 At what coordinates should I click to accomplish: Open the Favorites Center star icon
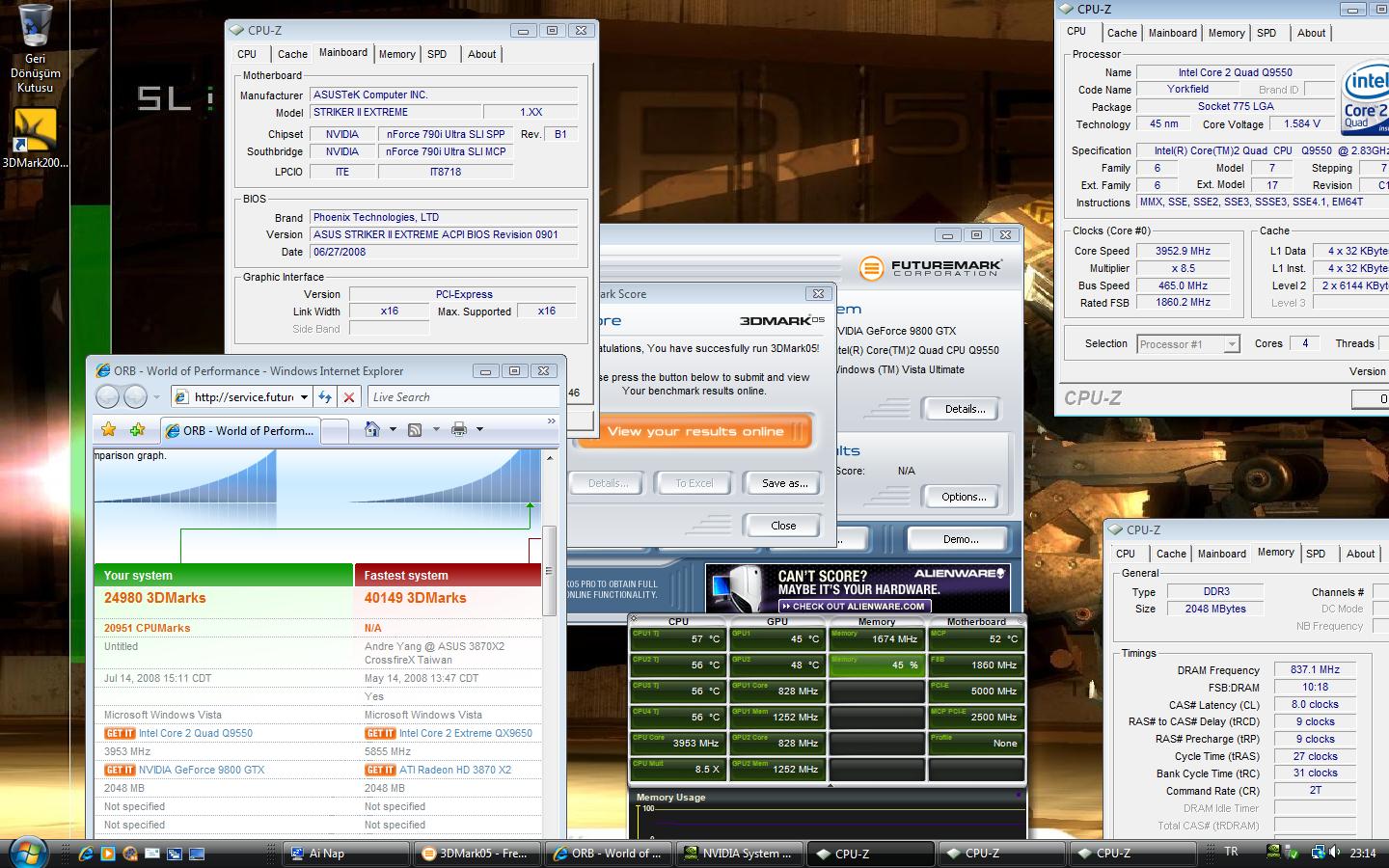click(x=108, y=430)
